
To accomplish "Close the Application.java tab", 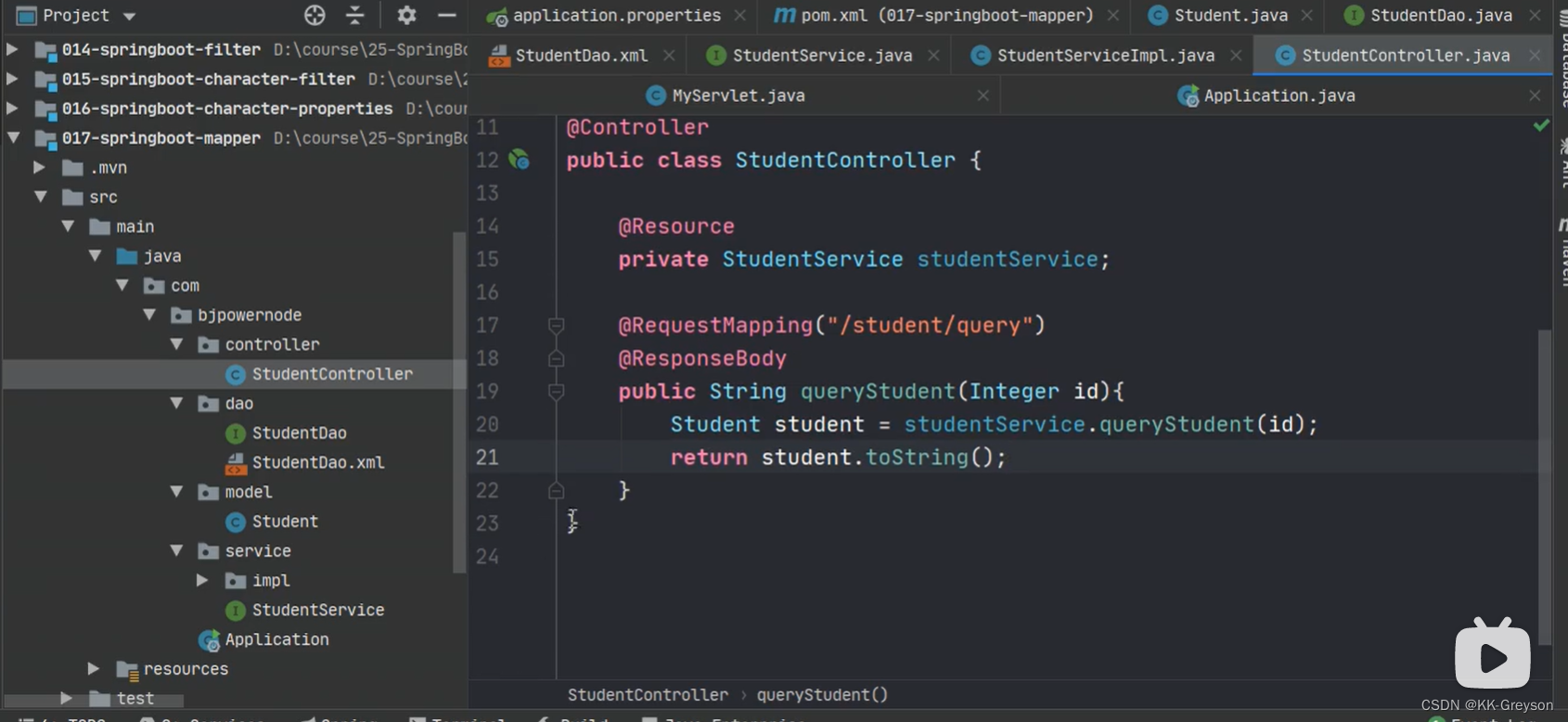I will tap(1535, 96).
